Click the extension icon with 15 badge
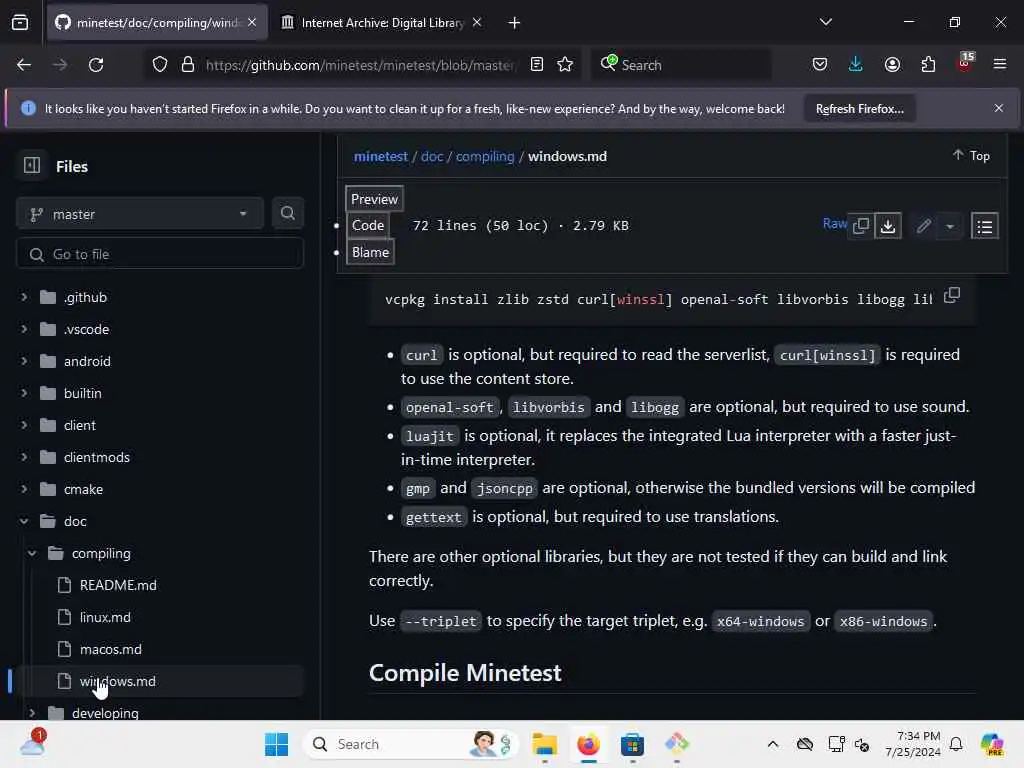The height and width of the screenshot is (768, 1024). (965, 63)
